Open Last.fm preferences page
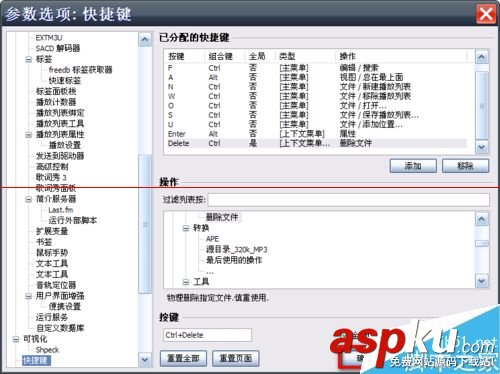 (61, 210)
